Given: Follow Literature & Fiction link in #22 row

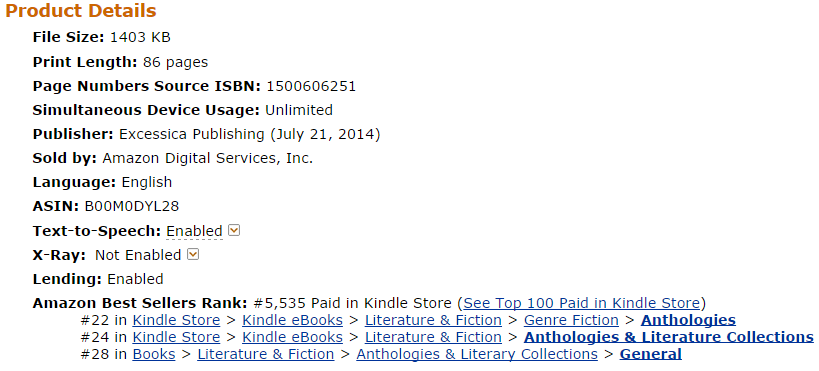Looking at the screenshot, I should [x=433, y=320].
